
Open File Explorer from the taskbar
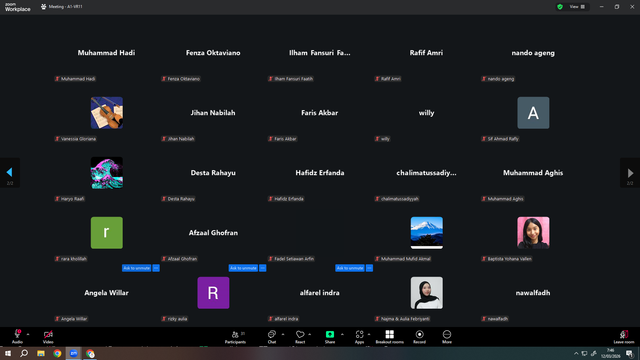tap(41, 353)
